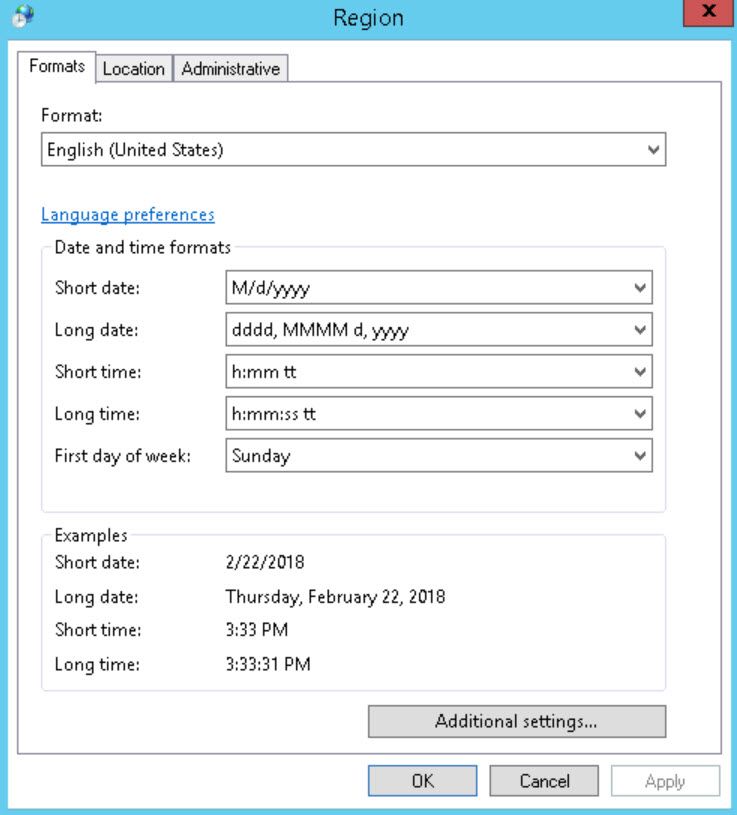
Task: Click the First day of week: label
Action: point(123,456)
